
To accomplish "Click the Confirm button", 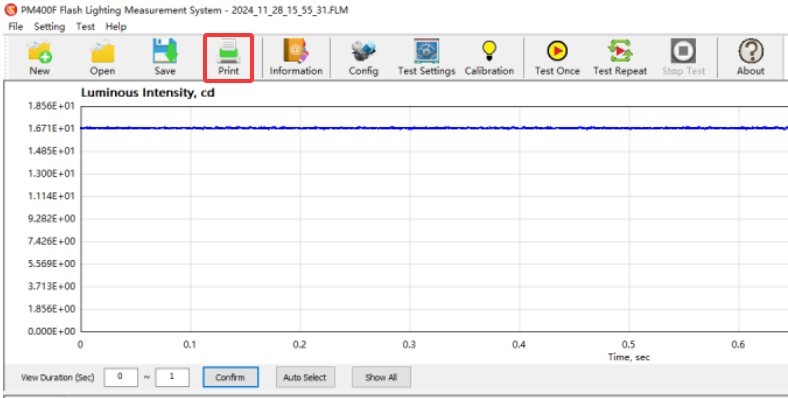I will [230, 377].
